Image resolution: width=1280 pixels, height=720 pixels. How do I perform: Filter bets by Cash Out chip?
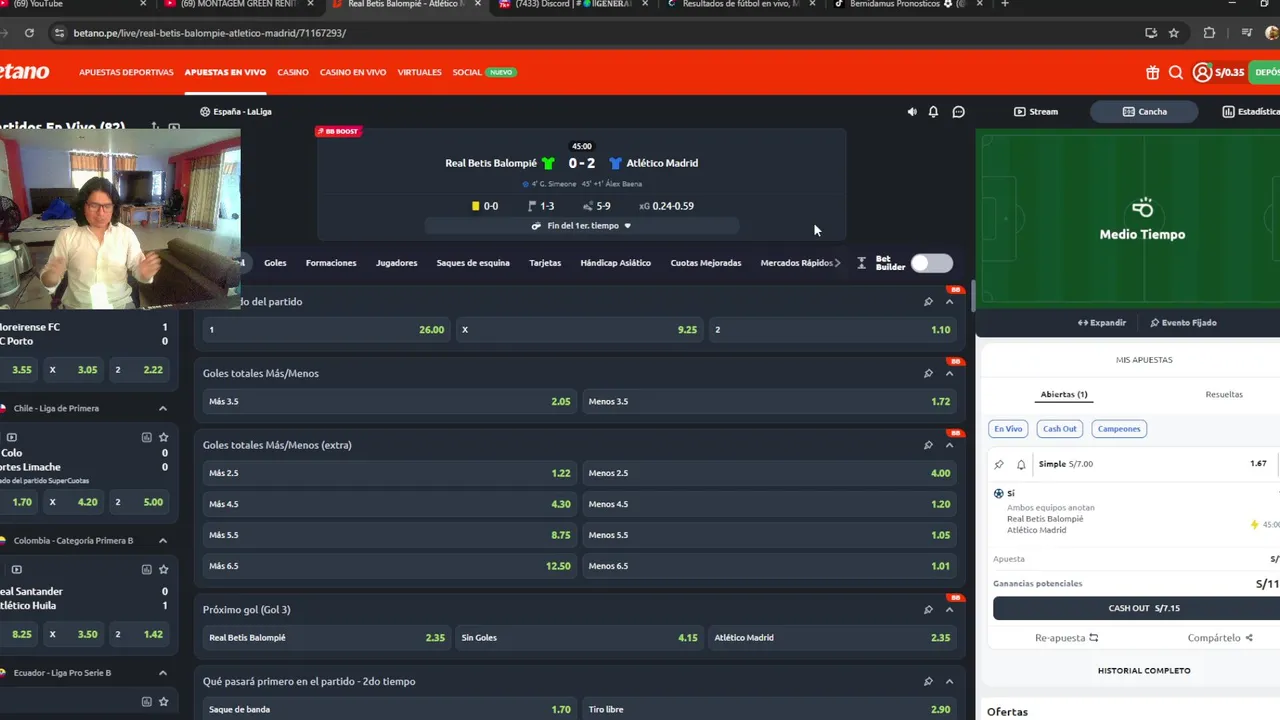[1060, 429]
